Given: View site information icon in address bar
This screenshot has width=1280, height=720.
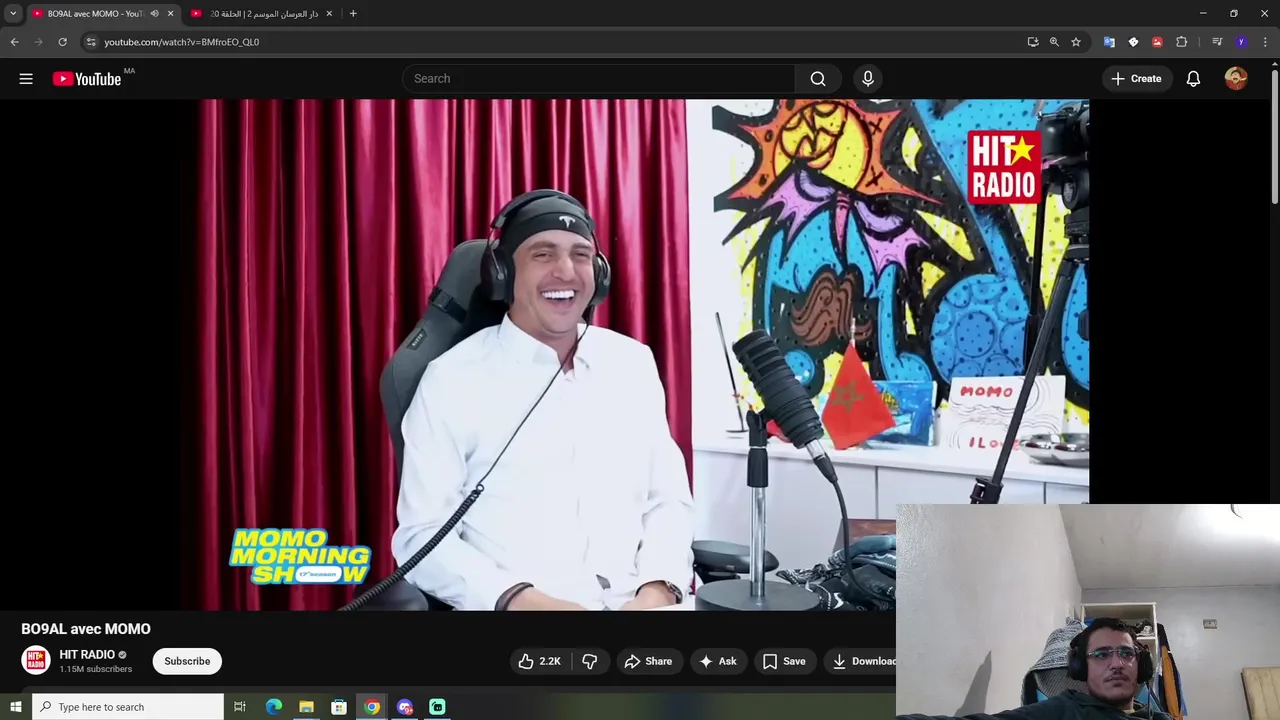Looking at the screenshot, I should click(x=91, y=42).
